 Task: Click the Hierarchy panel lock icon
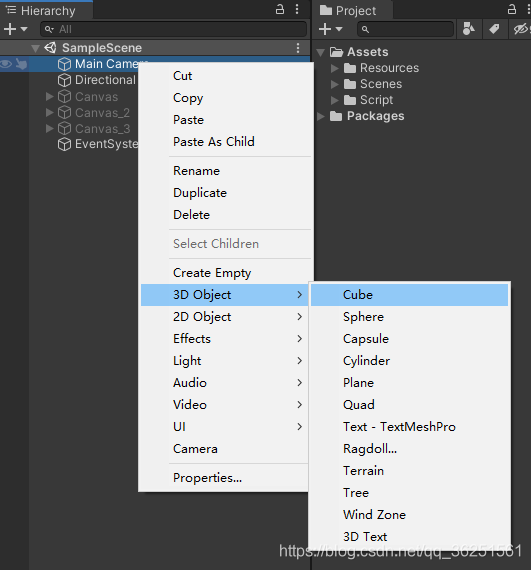point(280,9)
